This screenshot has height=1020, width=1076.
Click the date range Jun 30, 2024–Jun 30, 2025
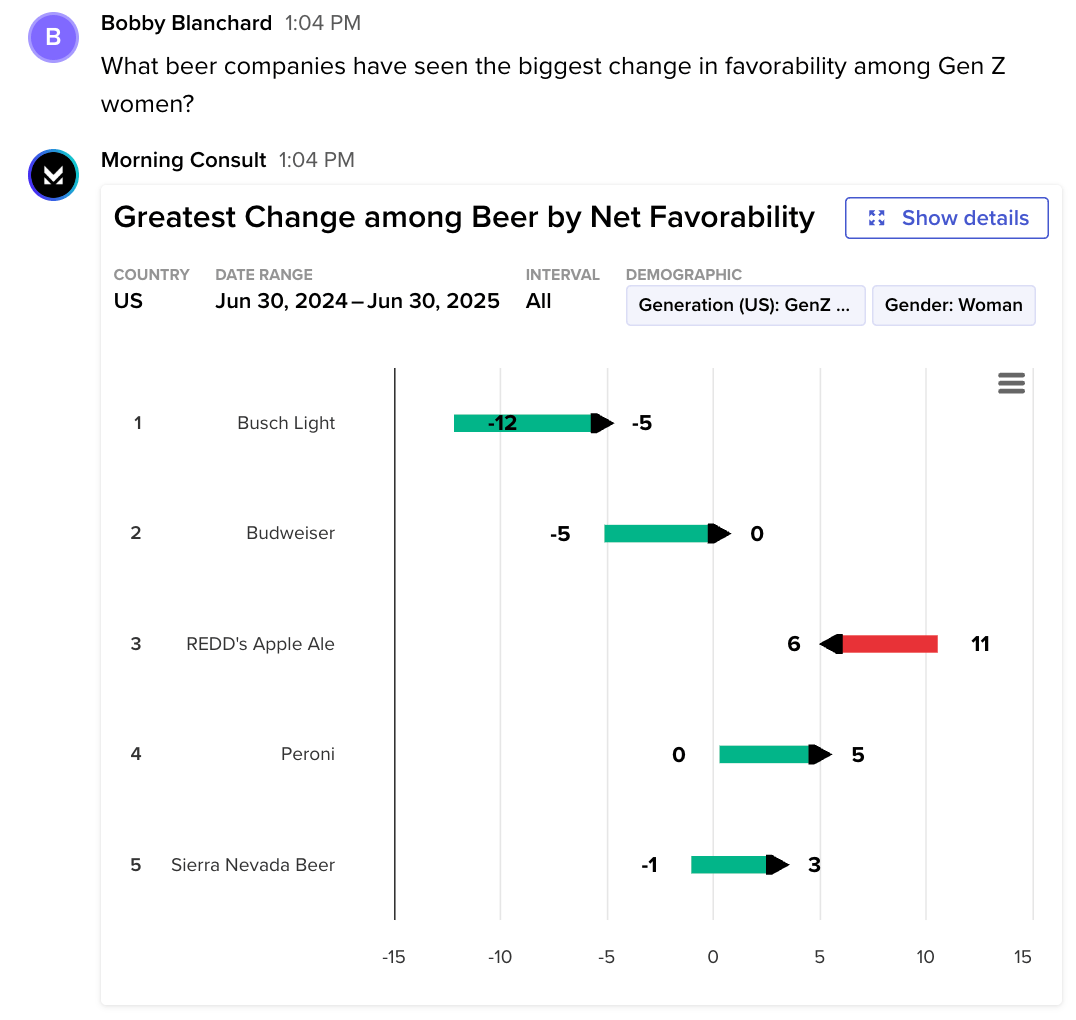coord(357,301)
